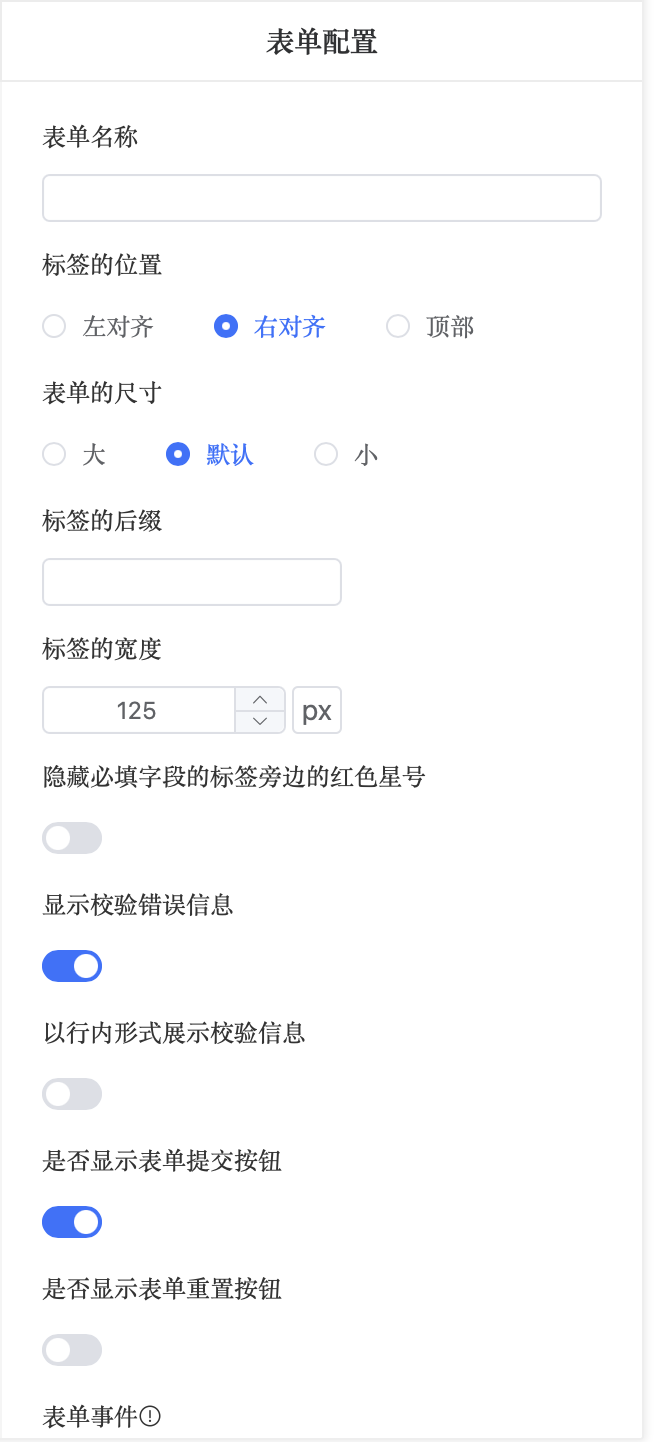
Task: Turn off the 是否显示表单提交按钮 toggle
Action: pyautogui.click(x=72, y=1222)
